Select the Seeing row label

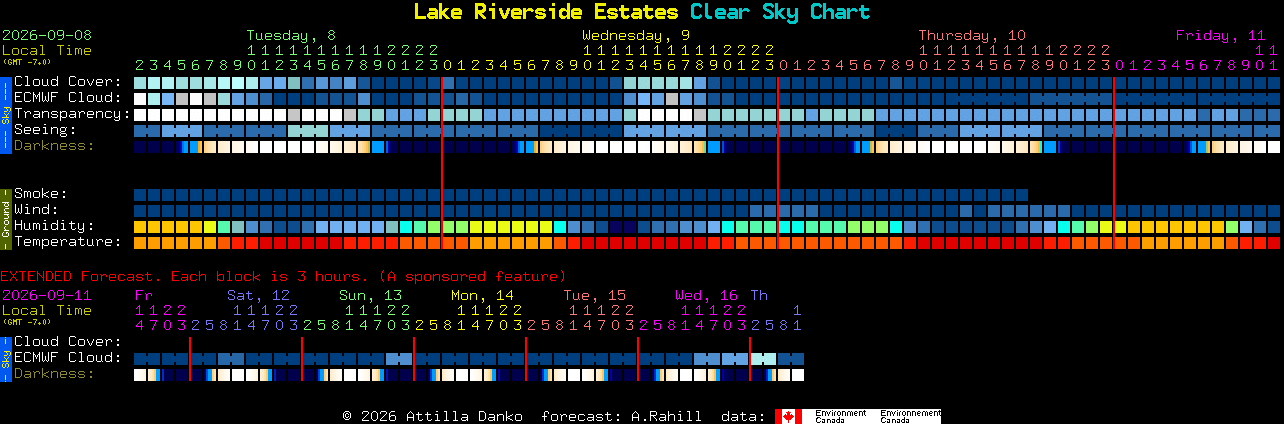click(x=45, y=130)
